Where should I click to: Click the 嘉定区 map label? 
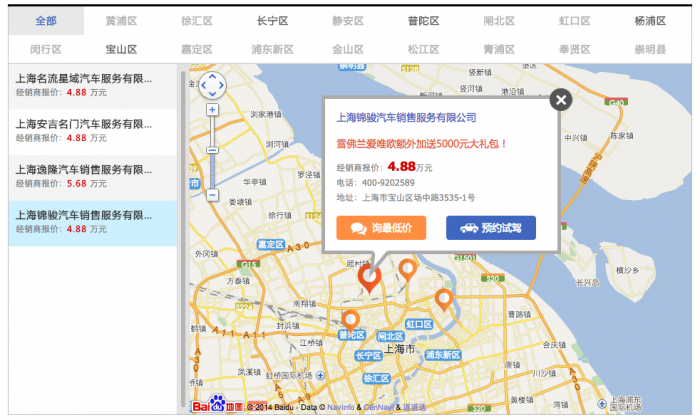(271, 244)
